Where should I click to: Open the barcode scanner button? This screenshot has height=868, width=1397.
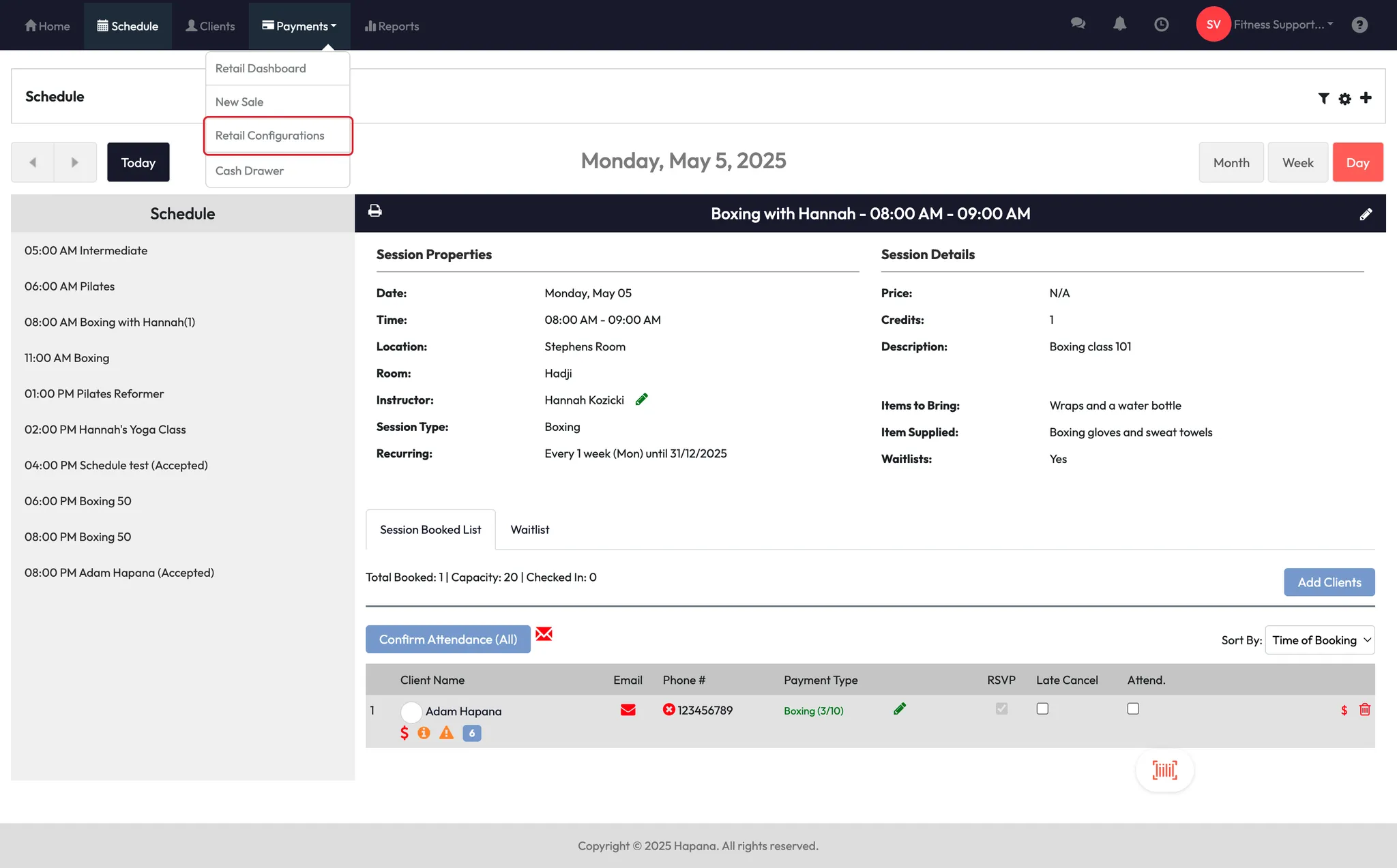1164,770
